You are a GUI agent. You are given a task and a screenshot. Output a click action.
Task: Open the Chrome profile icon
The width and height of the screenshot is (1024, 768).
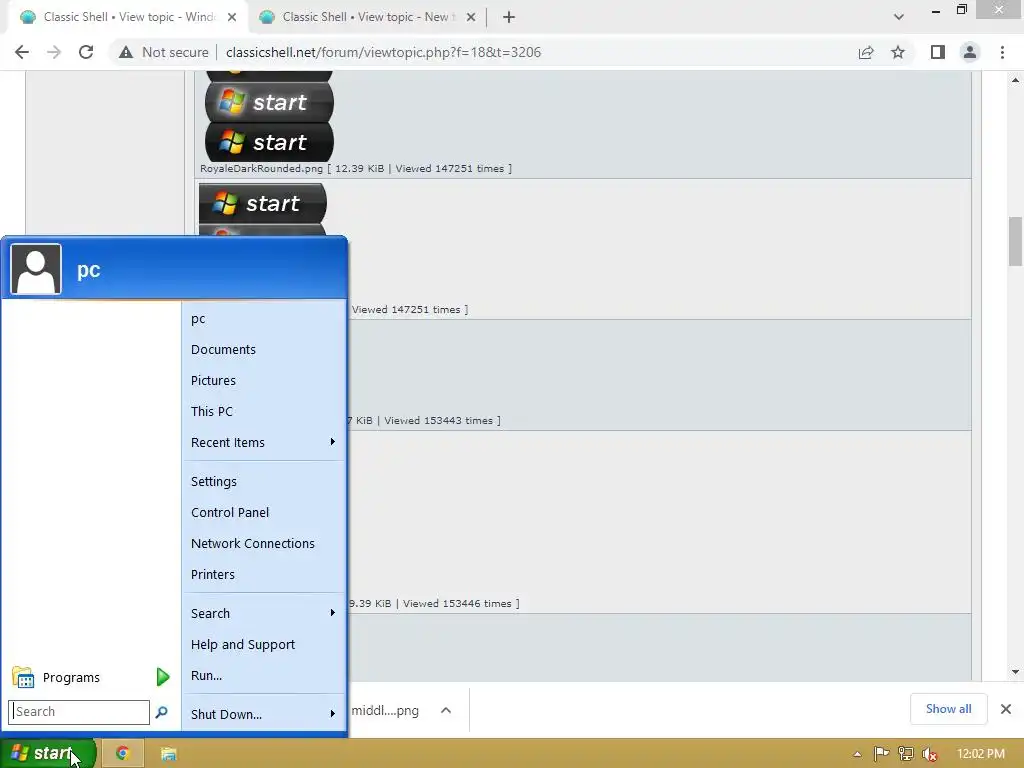tap(970, 52)
